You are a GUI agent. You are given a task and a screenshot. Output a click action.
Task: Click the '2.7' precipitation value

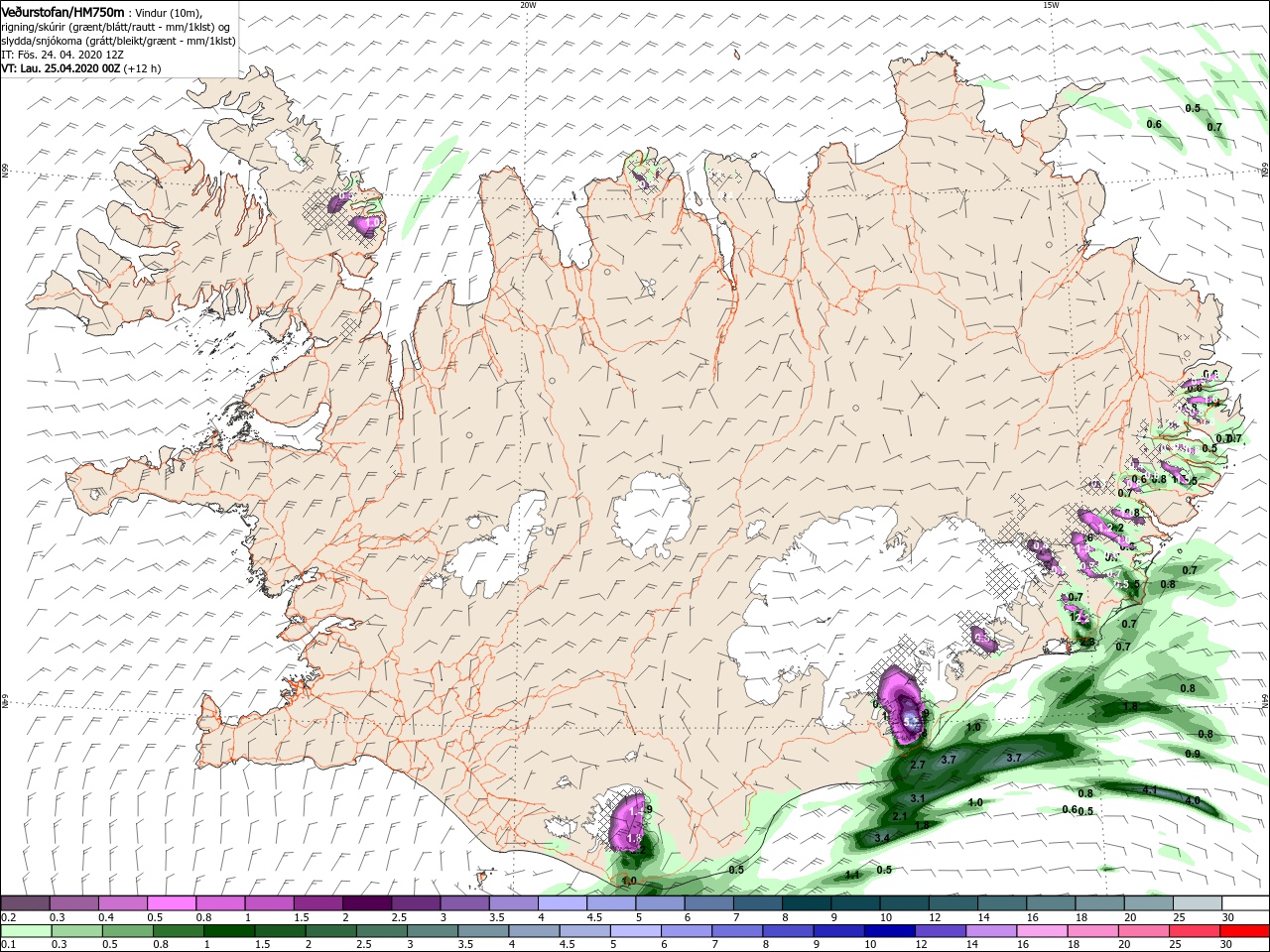coord(918,765)
